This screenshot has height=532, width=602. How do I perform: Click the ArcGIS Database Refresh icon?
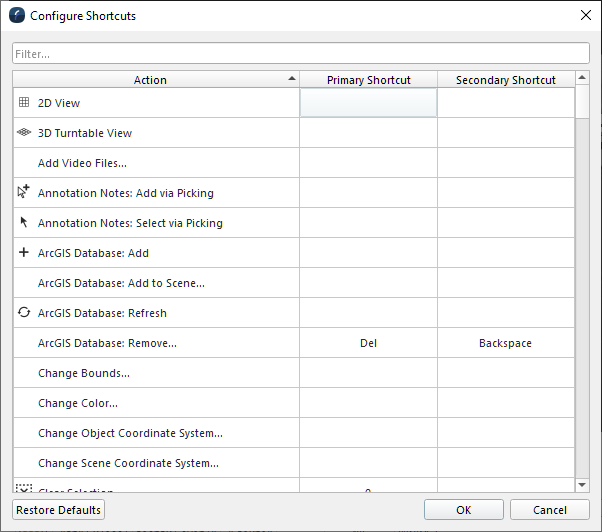24,312
